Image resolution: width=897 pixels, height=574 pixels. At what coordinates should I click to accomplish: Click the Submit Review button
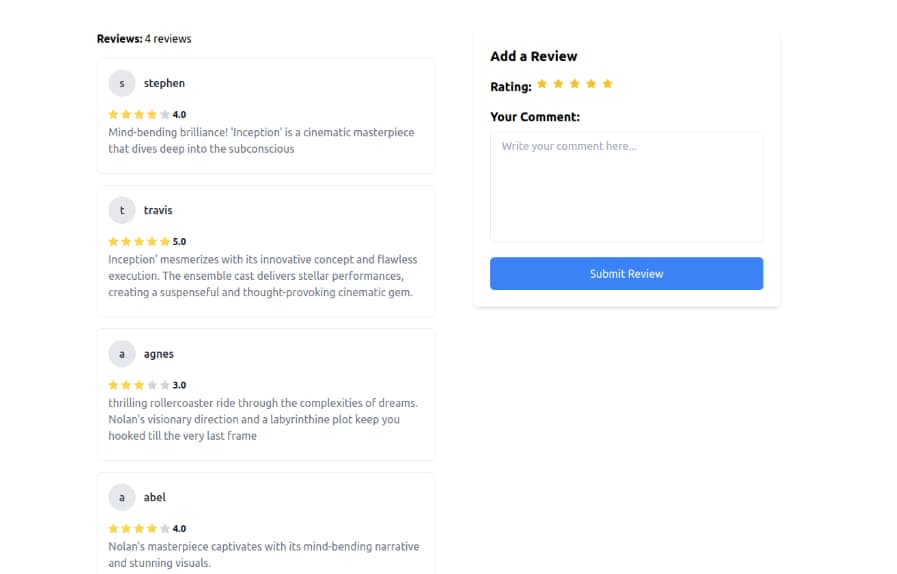click(x=626, y=274)
